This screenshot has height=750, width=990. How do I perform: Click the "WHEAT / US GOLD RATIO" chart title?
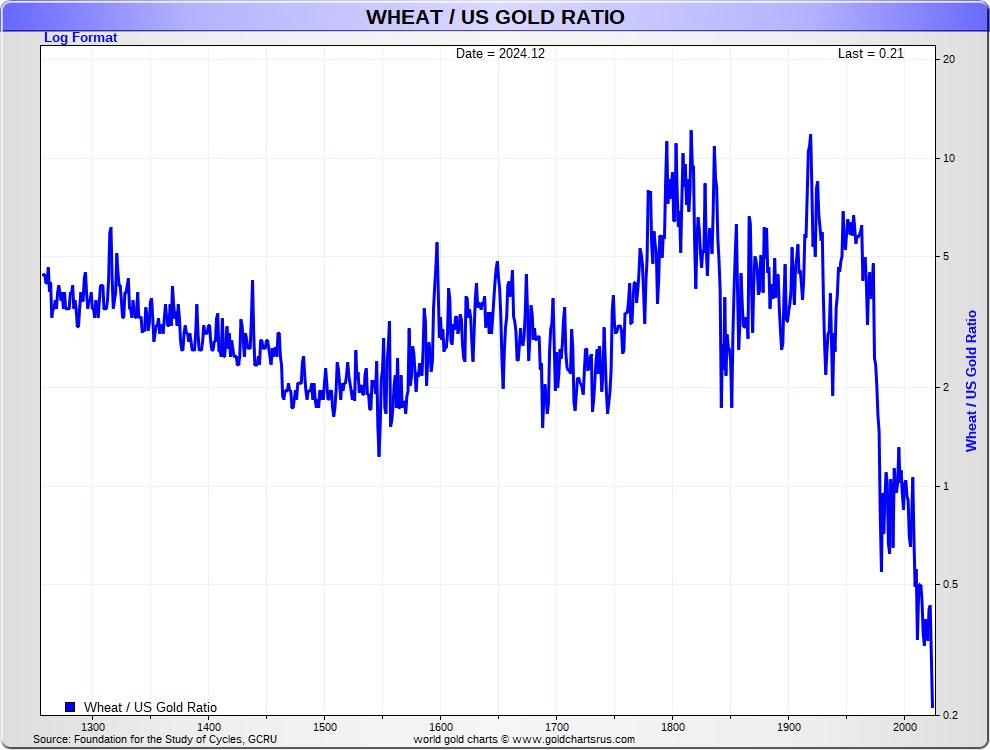tap(495, 17)
